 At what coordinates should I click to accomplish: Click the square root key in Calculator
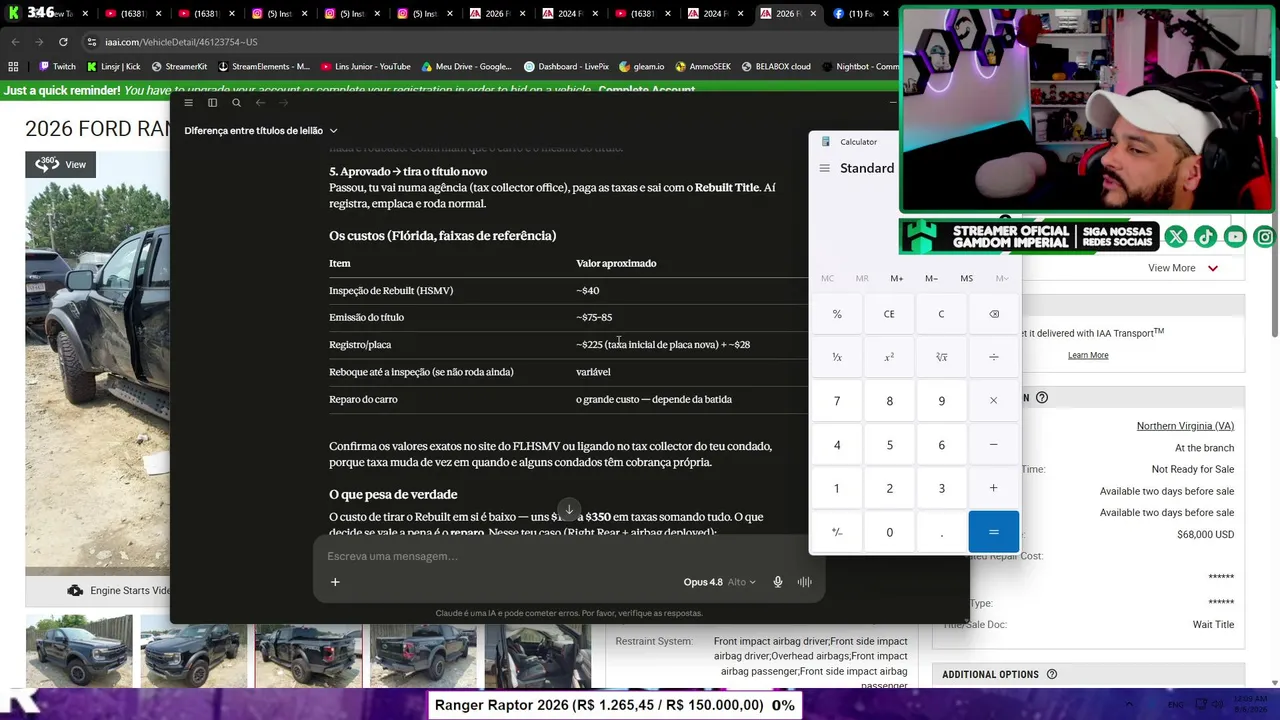941,357
